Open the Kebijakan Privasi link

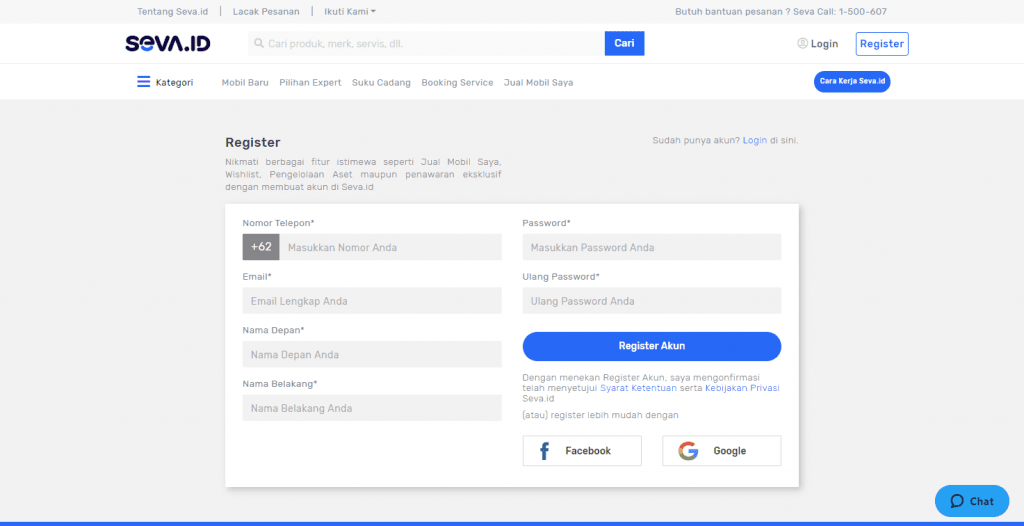tap(743, 388)
